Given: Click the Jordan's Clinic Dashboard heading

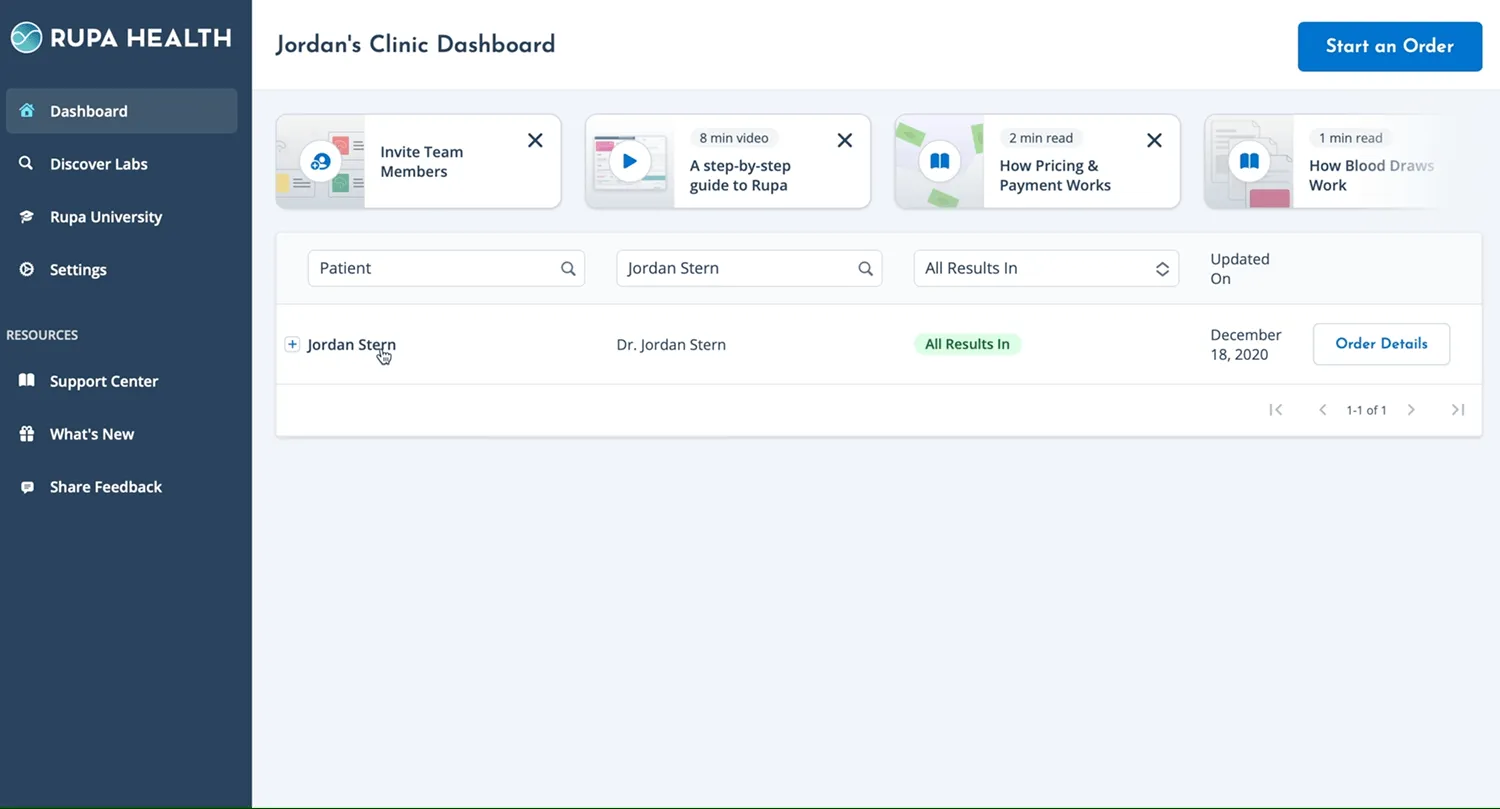Looking at the screenshot, I should [x=415, y=44].
